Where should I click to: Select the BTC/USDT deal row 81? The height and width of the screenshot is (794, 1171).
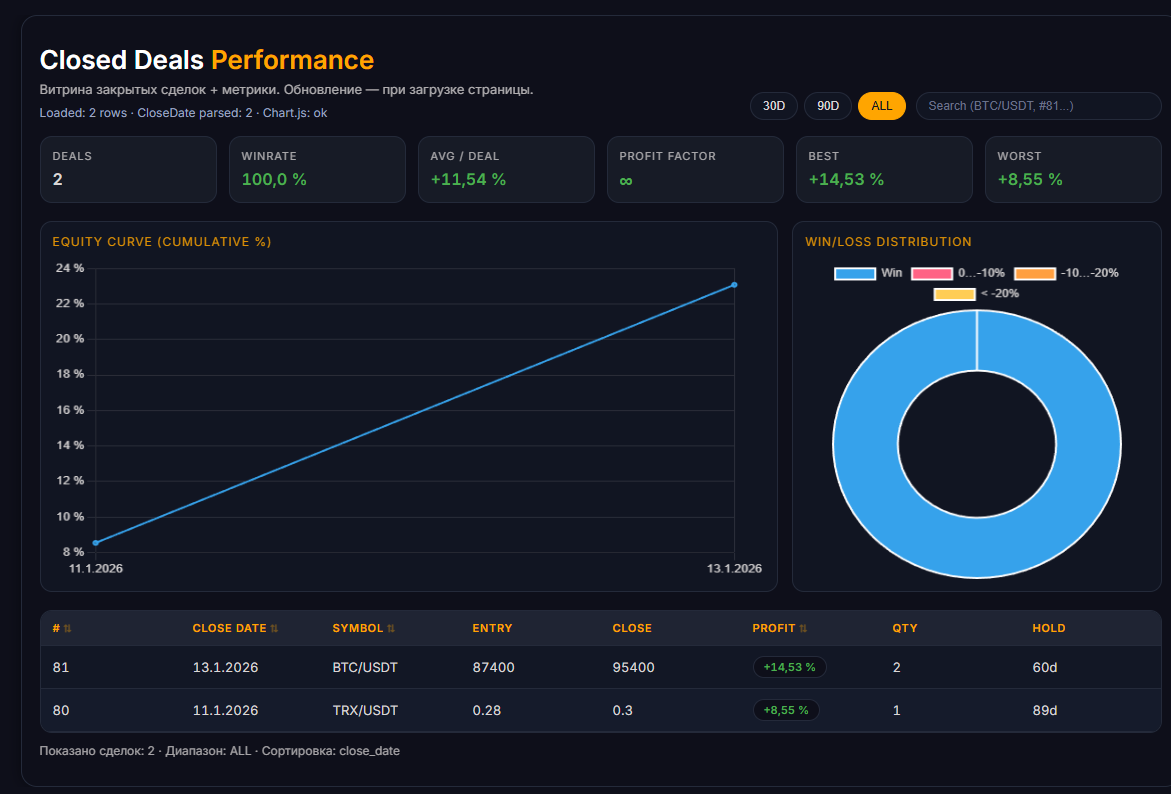pos(600,667)
